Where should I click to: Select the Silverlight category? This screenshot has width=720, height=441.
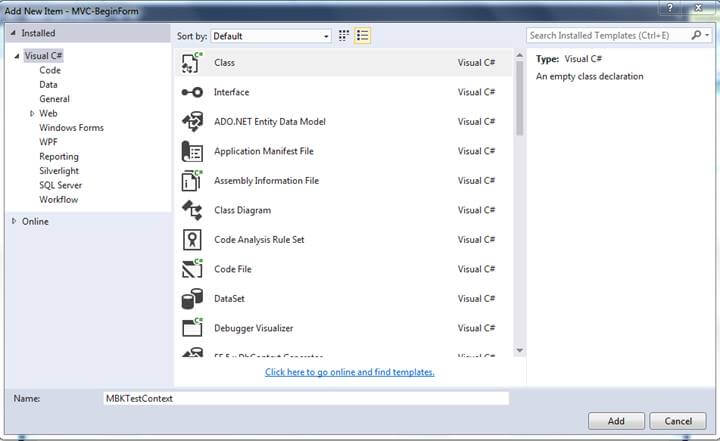[x=59, y=171]
